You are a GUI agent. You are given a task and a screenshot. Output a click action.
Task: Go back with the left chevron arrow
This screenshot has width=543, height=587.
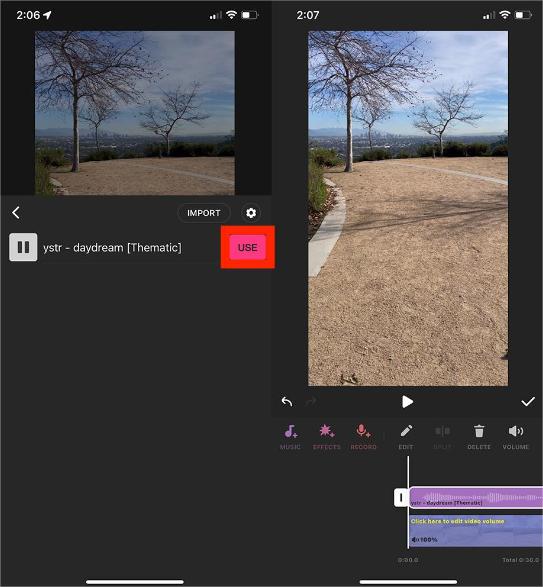click(x=16, y=213)
